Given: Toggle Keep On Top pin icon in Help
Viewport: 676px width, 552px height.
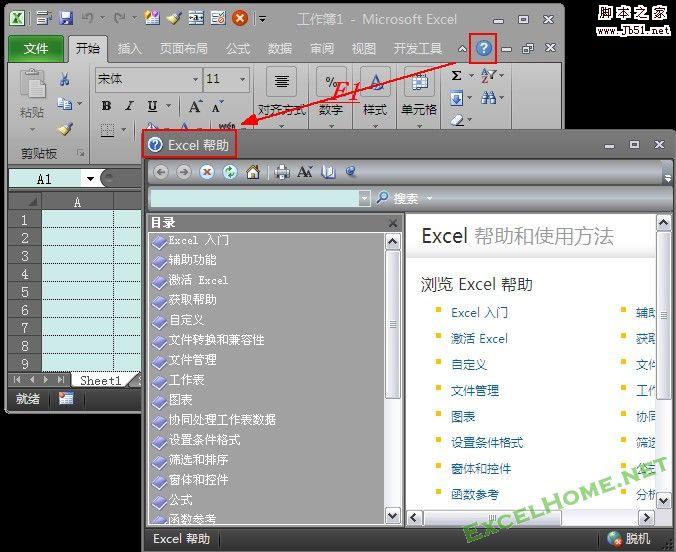Looking at the screenshot, I should click(351, 171).
